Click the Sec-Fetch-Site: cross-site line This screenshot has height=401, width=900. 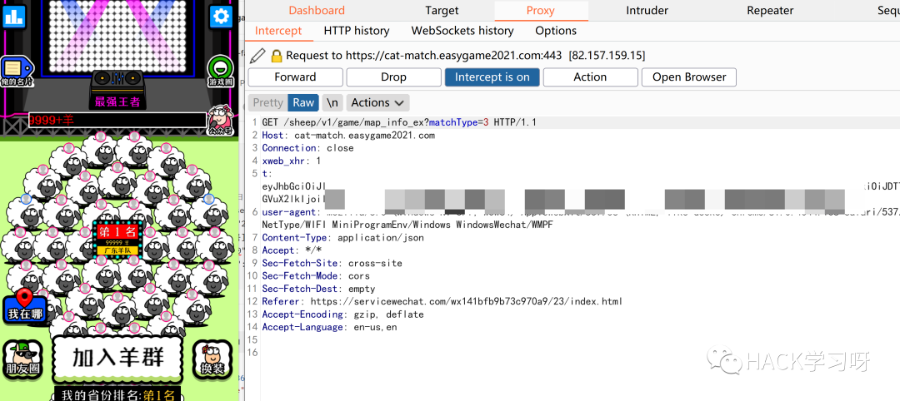[x=332, y=263]
